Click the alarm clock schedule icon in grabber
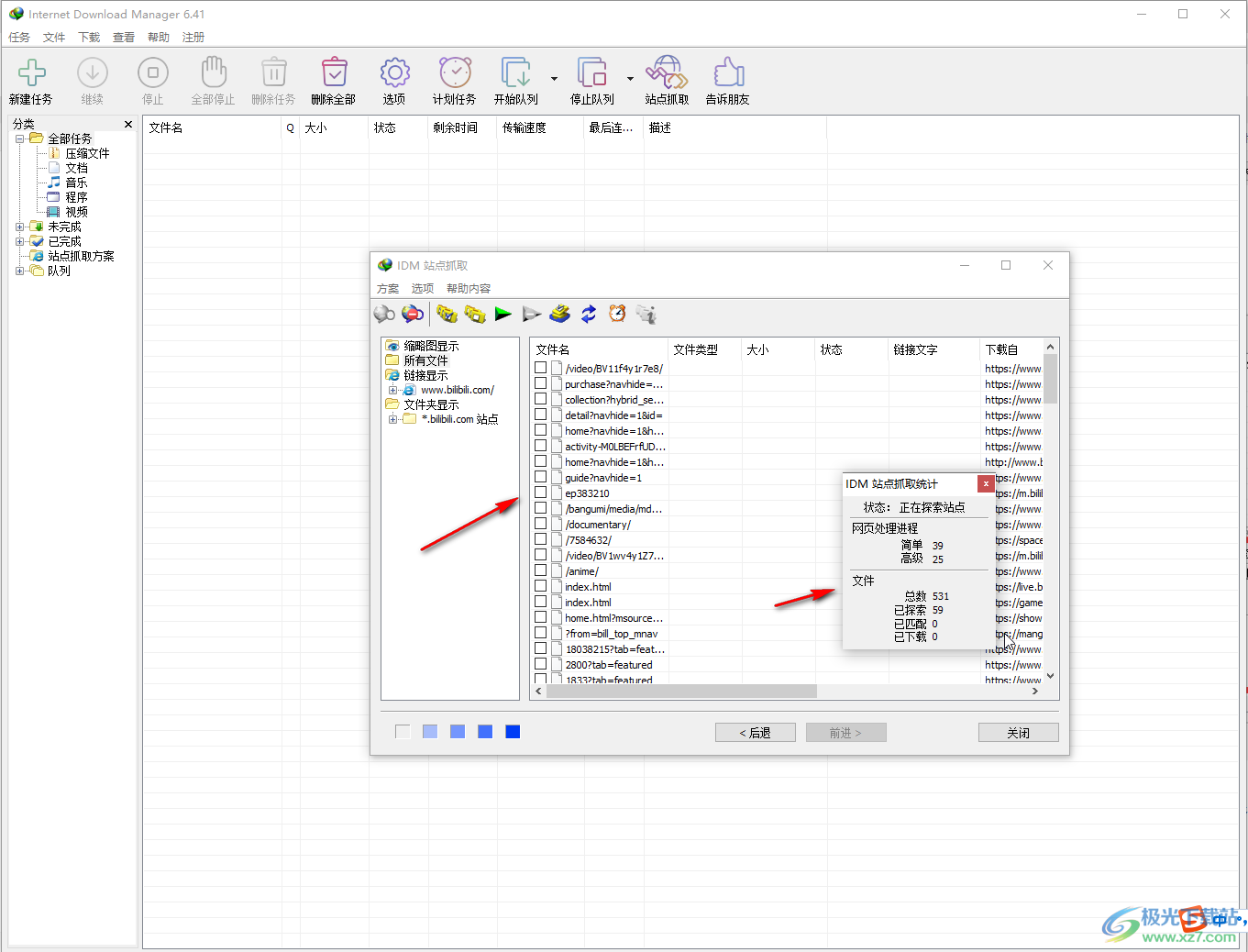1248x952 pixels. [617, 314]
